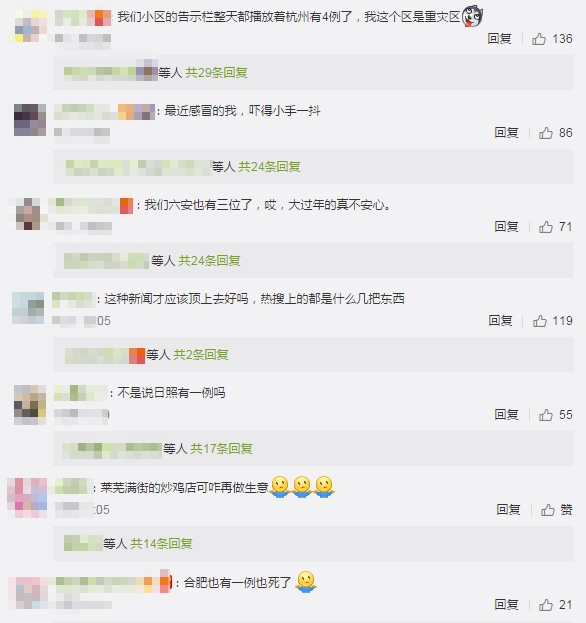The height and width of the screenshot is (623, 586).
Task: Open avatar of the 日照 commenter
Action: [30, 404]
